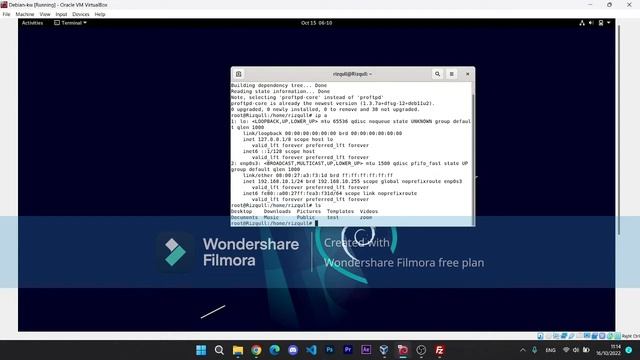The width and height of the screenshot is (640, 360).
Task: Open Windows taskbar search
Action: pyautogui.click(x=219, y=350)
